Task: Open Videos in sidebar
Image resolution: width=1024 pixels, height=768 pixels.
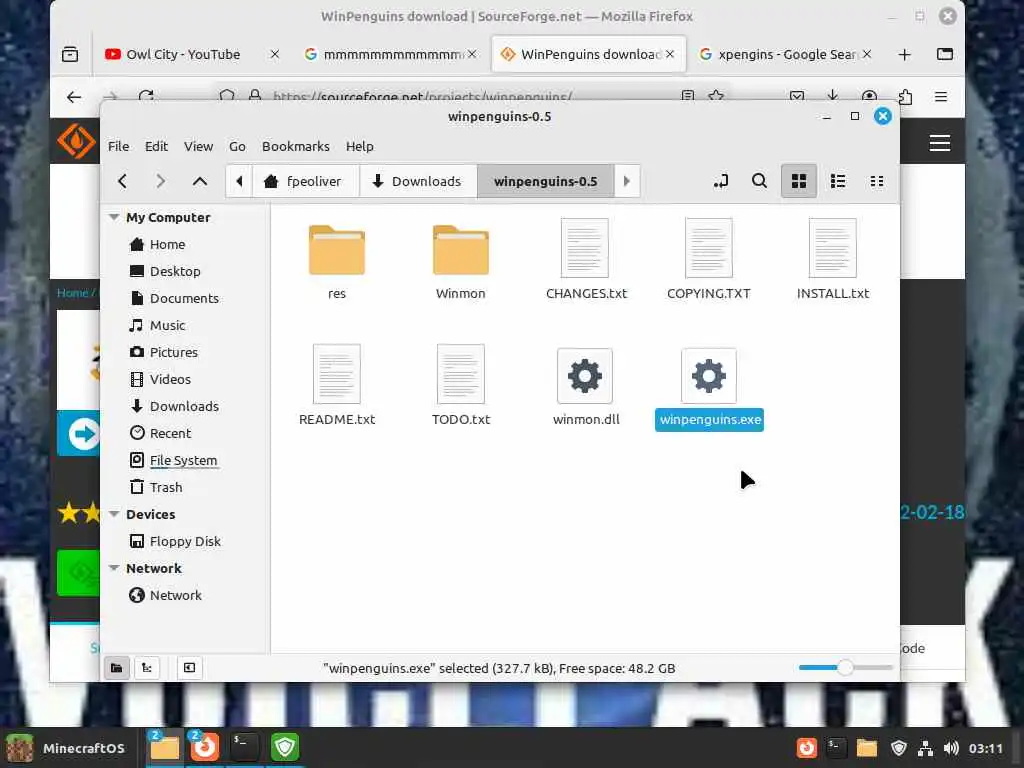Action: [170, 379]
